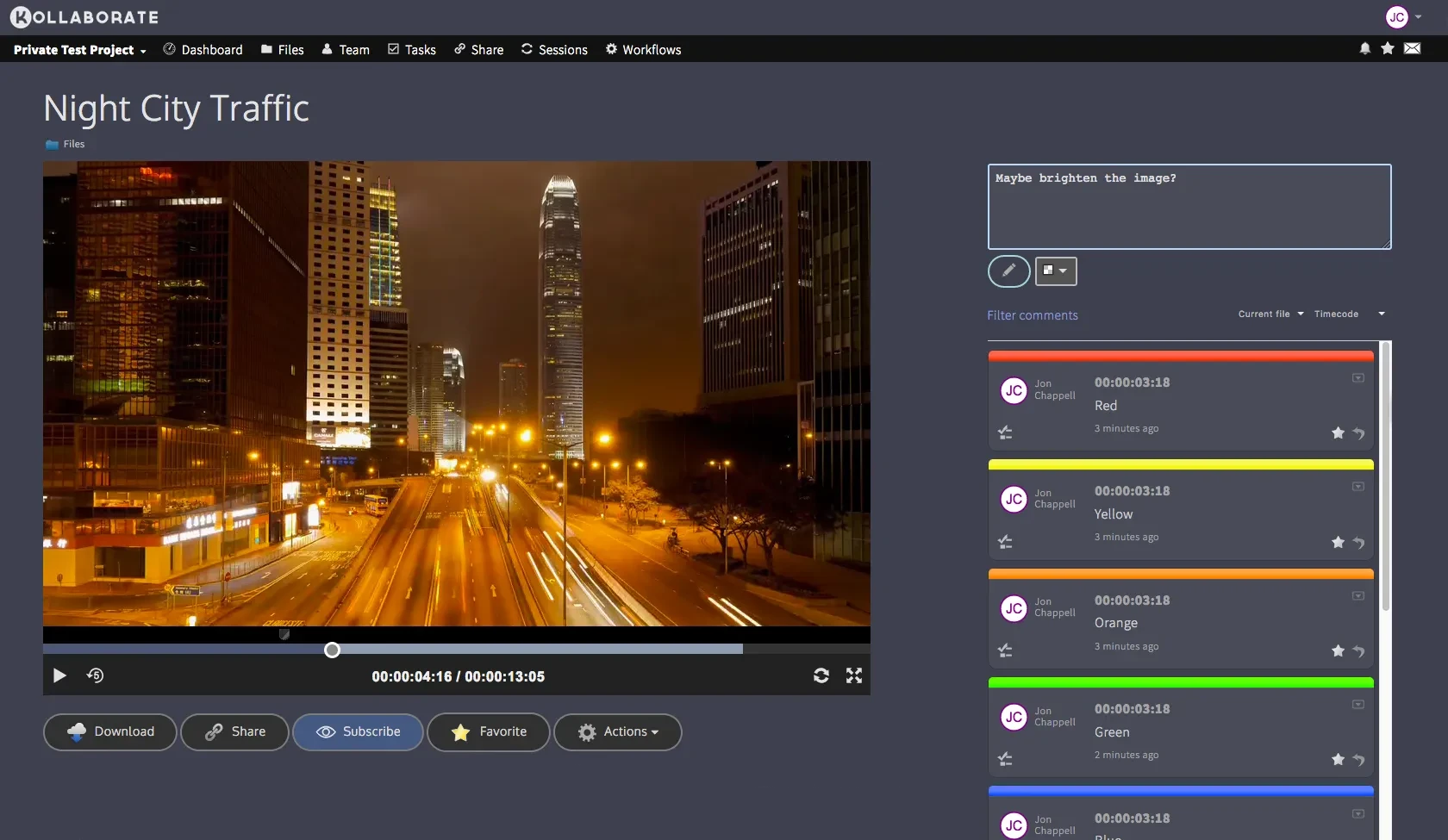The image size is (1448, 840).
Task: Click the Download button
Action: (109, 731)
